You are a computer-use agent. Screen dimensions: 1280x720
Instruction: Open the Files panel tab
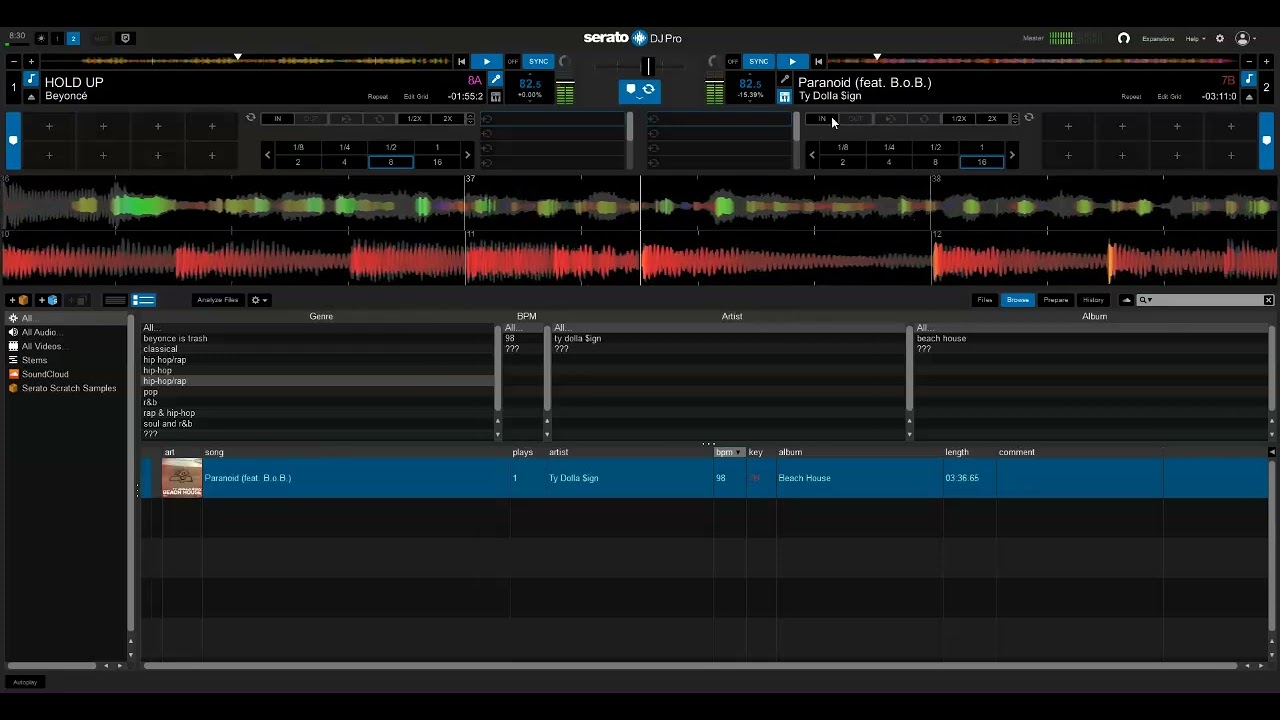coord(985,300)
